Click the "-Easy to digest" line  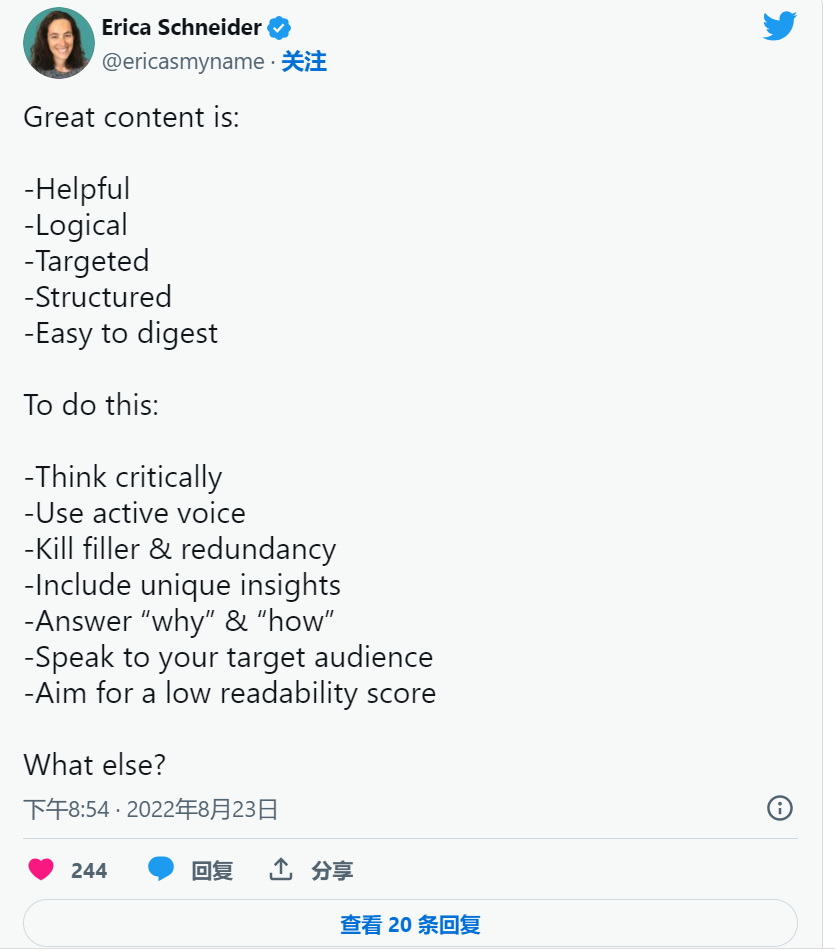click(x=121, y=333)
